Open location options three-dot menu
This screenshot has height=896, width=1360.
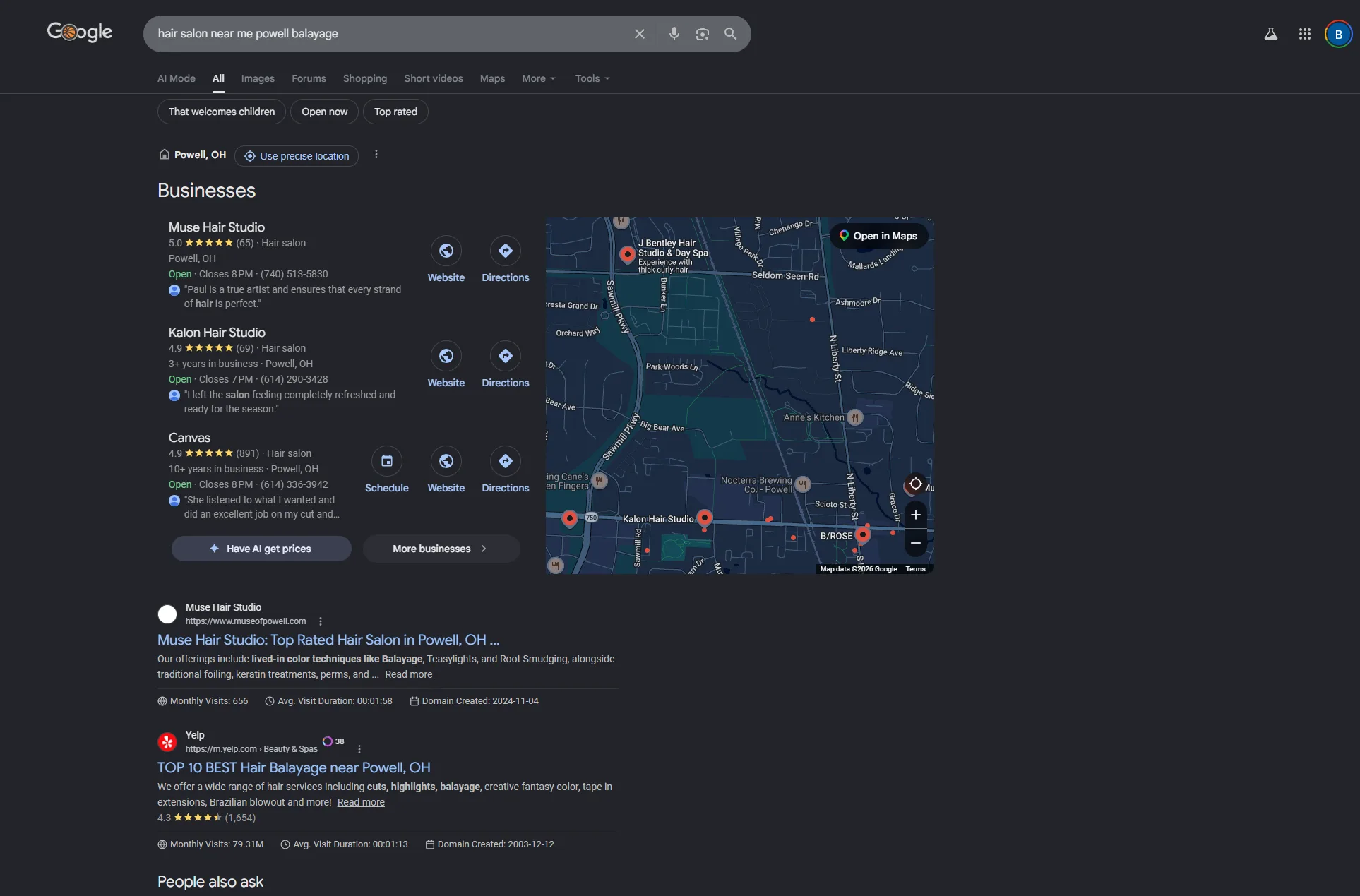(x=376, y=155)
